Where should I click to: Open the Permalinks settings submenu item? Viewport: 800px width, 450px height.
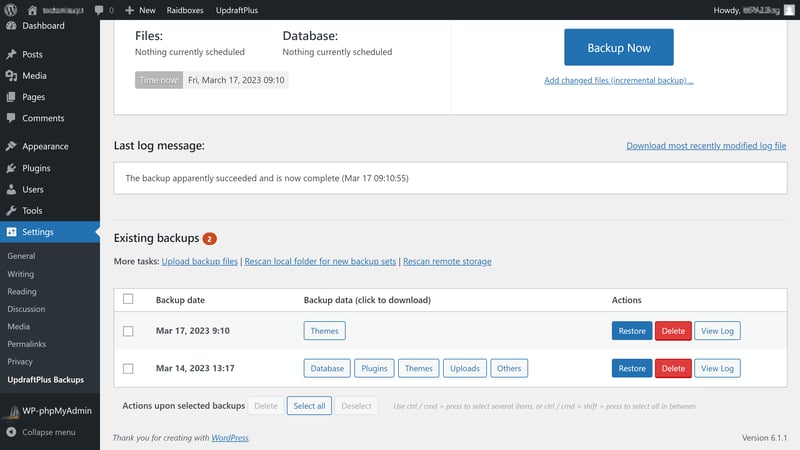tap(29, 344)
